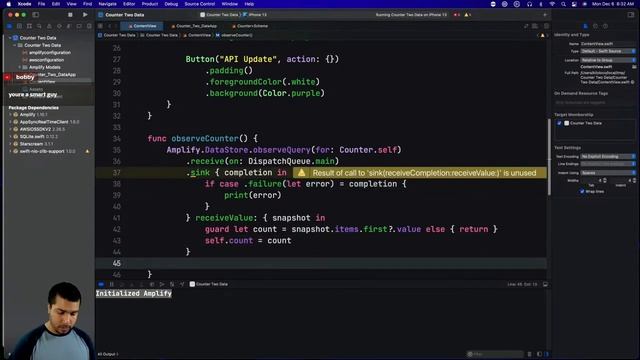
Task: Open adjust editor options icon
Action: [535, 26]
